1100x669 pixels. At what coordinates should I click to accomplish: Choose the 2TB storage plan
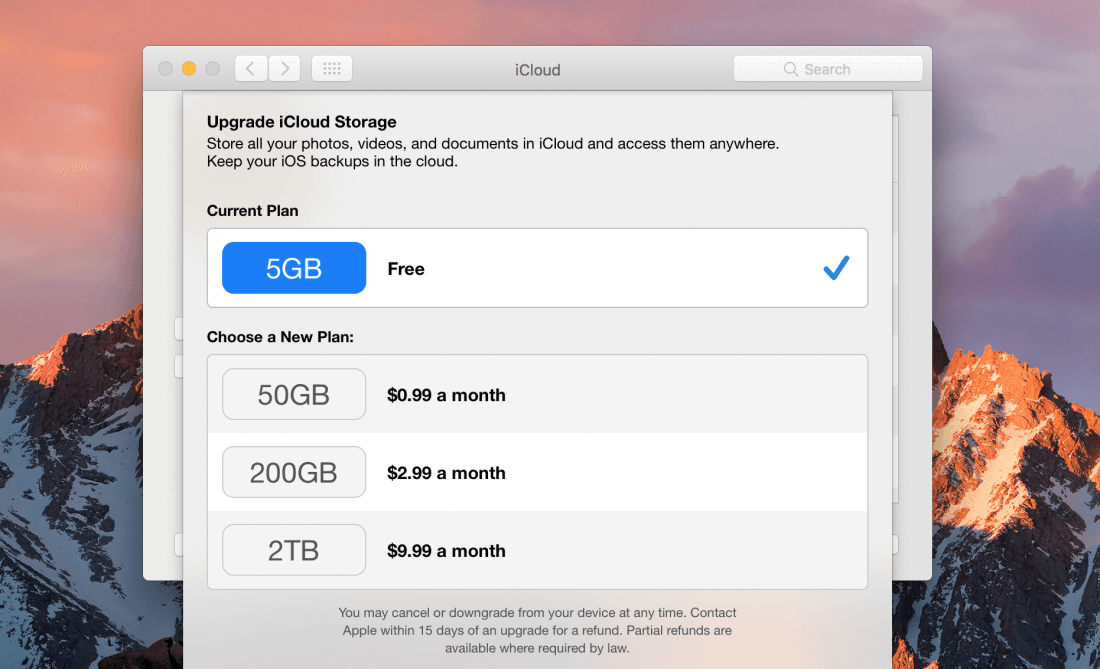click(294, 550)
